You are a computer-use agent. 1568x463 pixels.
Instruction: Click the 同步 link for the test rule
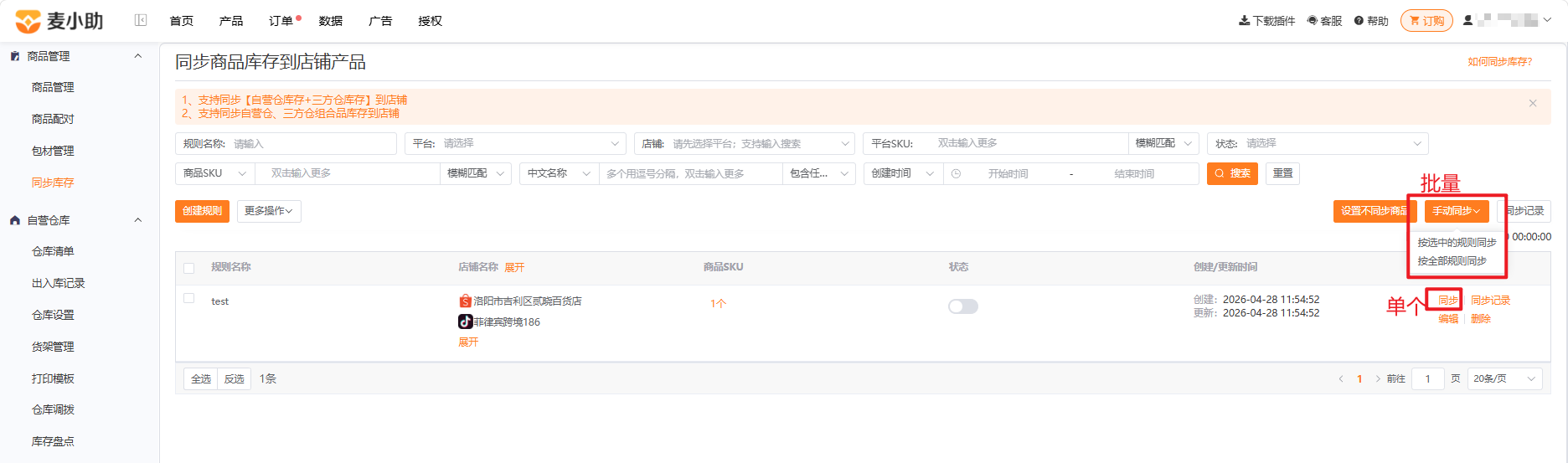click(x=1448, y=301)
